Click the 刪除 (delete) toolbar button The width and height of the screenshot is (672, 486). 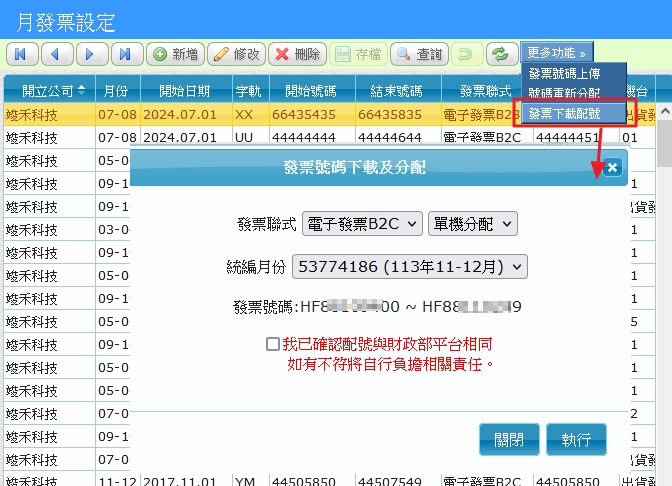297,54
